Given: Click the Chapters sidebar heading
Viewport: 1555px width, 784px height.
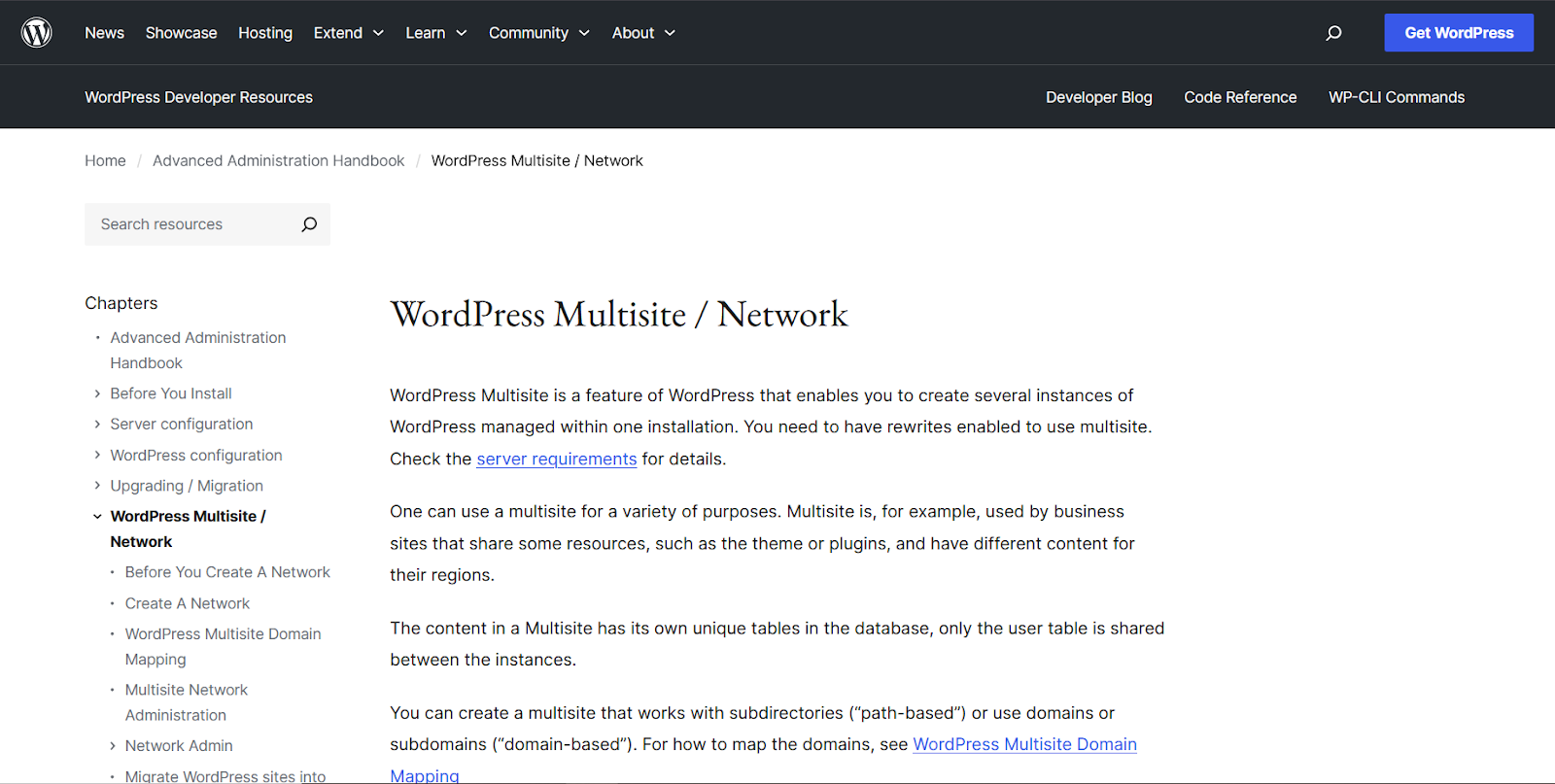Looking at the screenshot, I should point(121,303).
